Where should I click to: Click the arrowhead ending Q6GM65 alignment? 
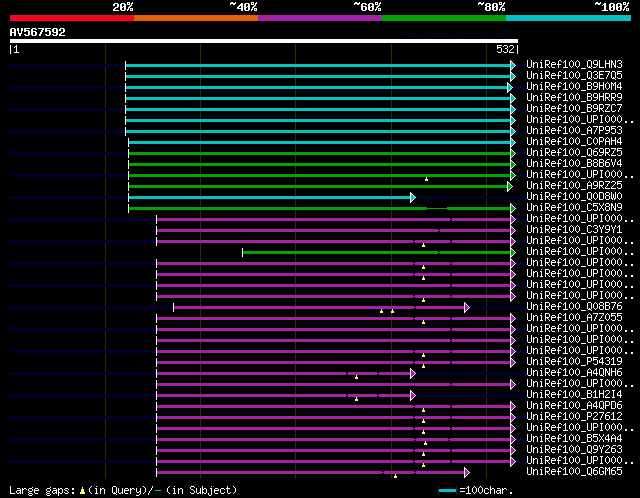point(467,473)
